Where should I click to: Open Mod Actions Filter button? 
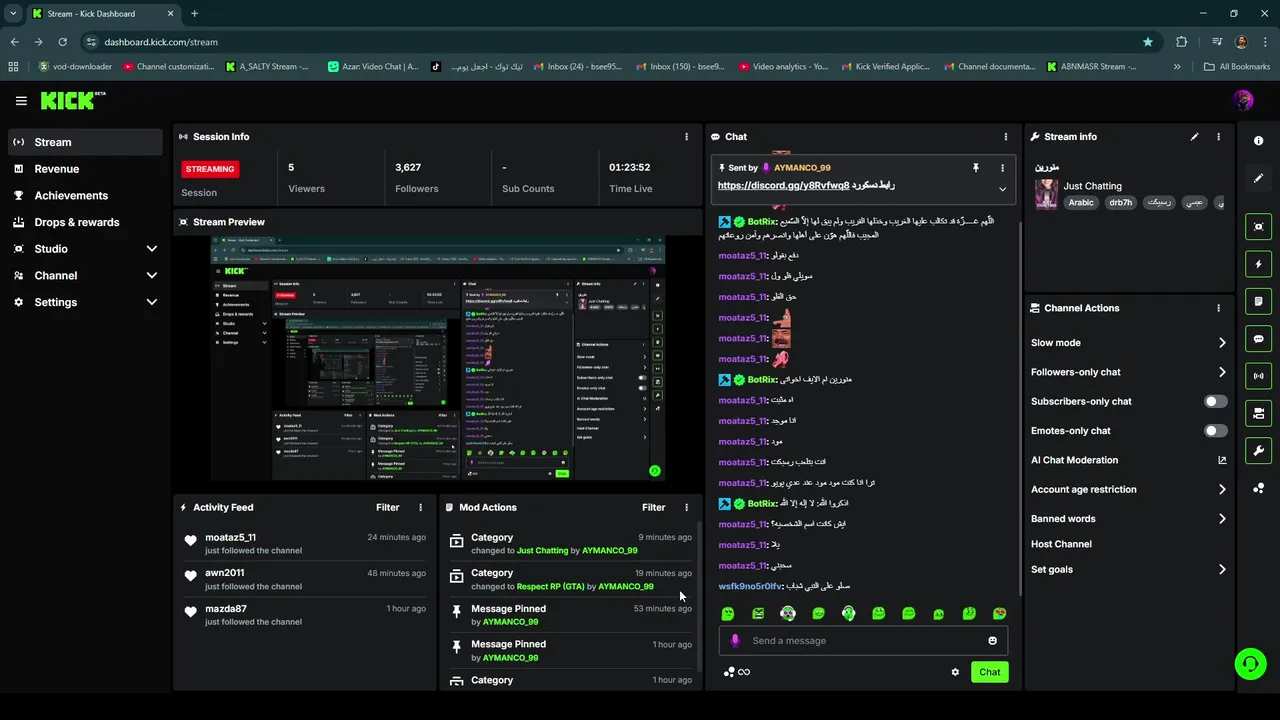pyautogui.click(x=653, y=508)
